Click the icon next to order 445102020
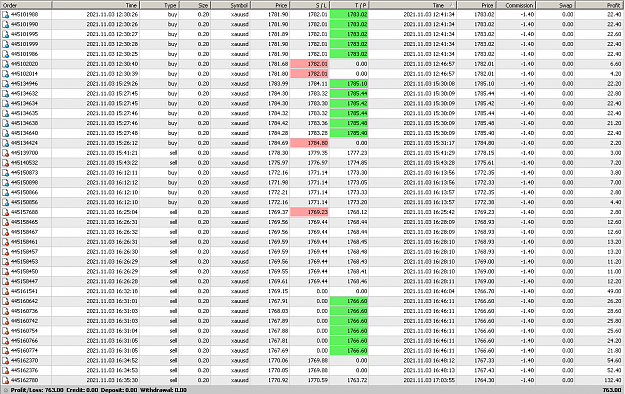The image size is (625, 394). [x=5, y=64]
